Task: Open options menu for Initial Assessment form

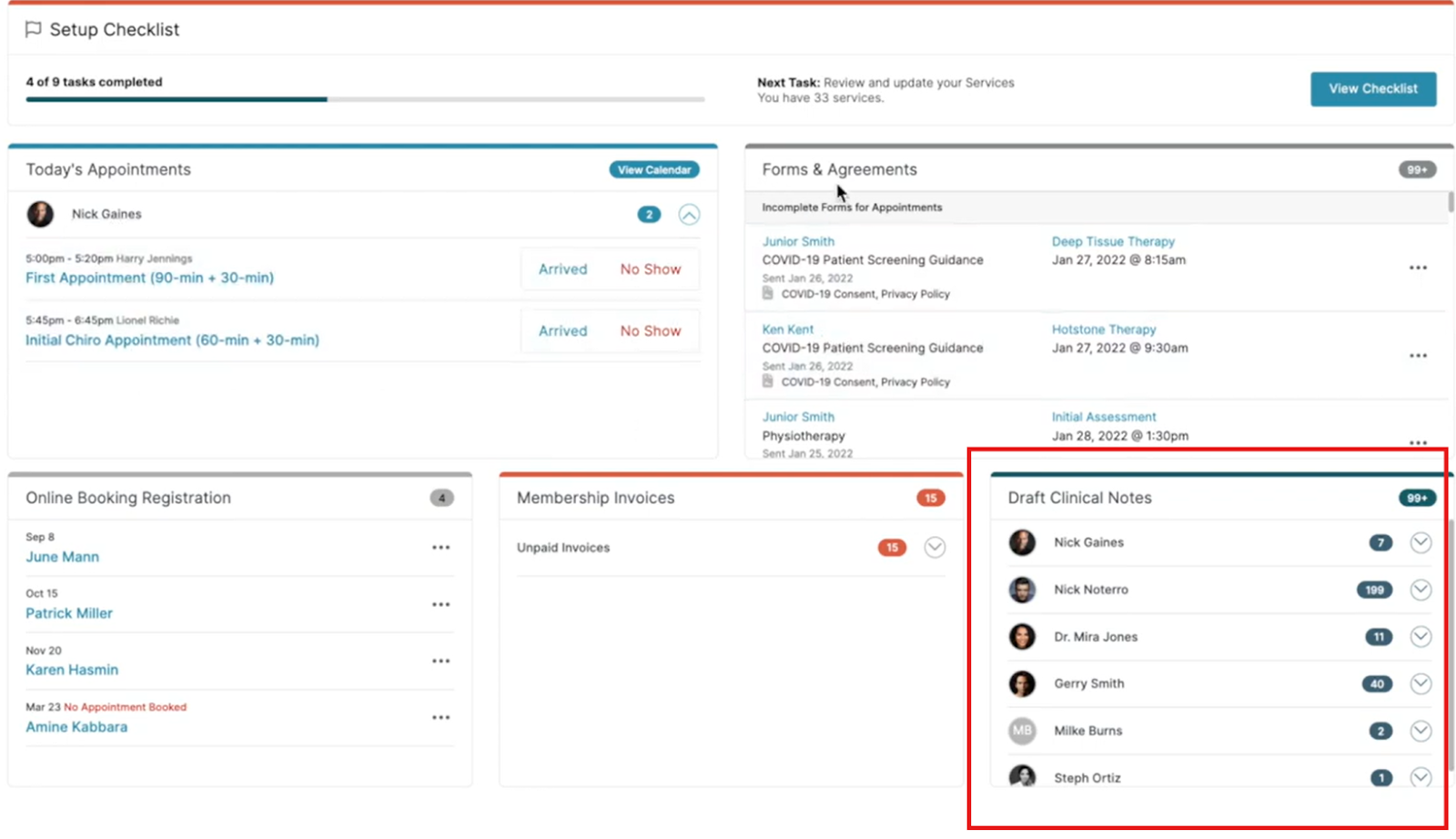Action: pyautogui.click(x=1418, y=442)
